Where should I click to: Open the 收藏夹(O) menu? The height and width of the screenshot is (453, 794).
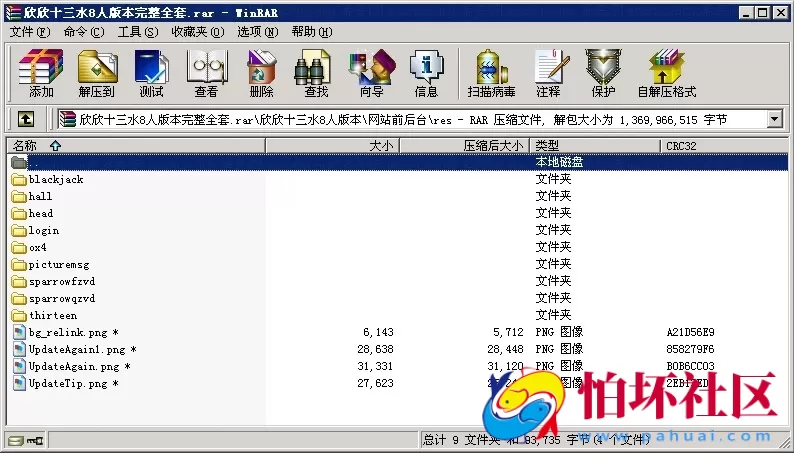[197, 32]
